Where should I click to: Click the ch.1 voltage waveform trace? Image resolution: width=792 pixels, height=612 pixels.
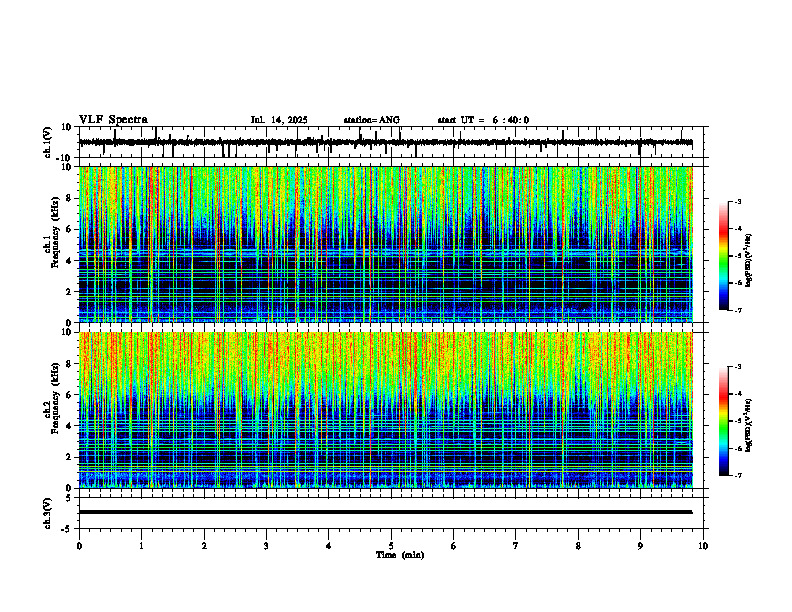(x=385, y=143)
